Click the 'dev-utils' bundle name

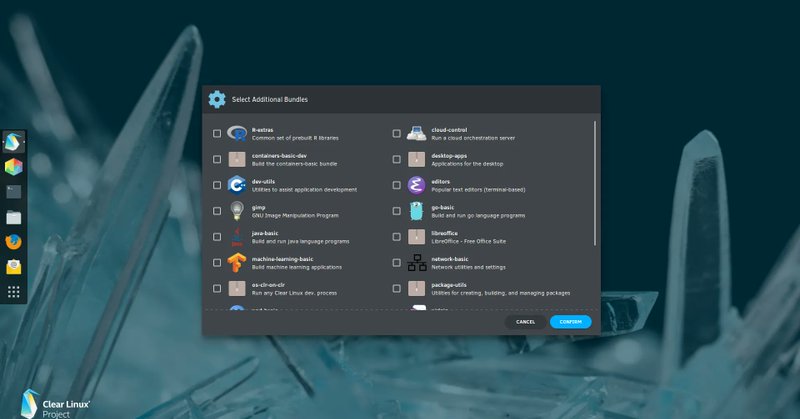click(263, 182)
